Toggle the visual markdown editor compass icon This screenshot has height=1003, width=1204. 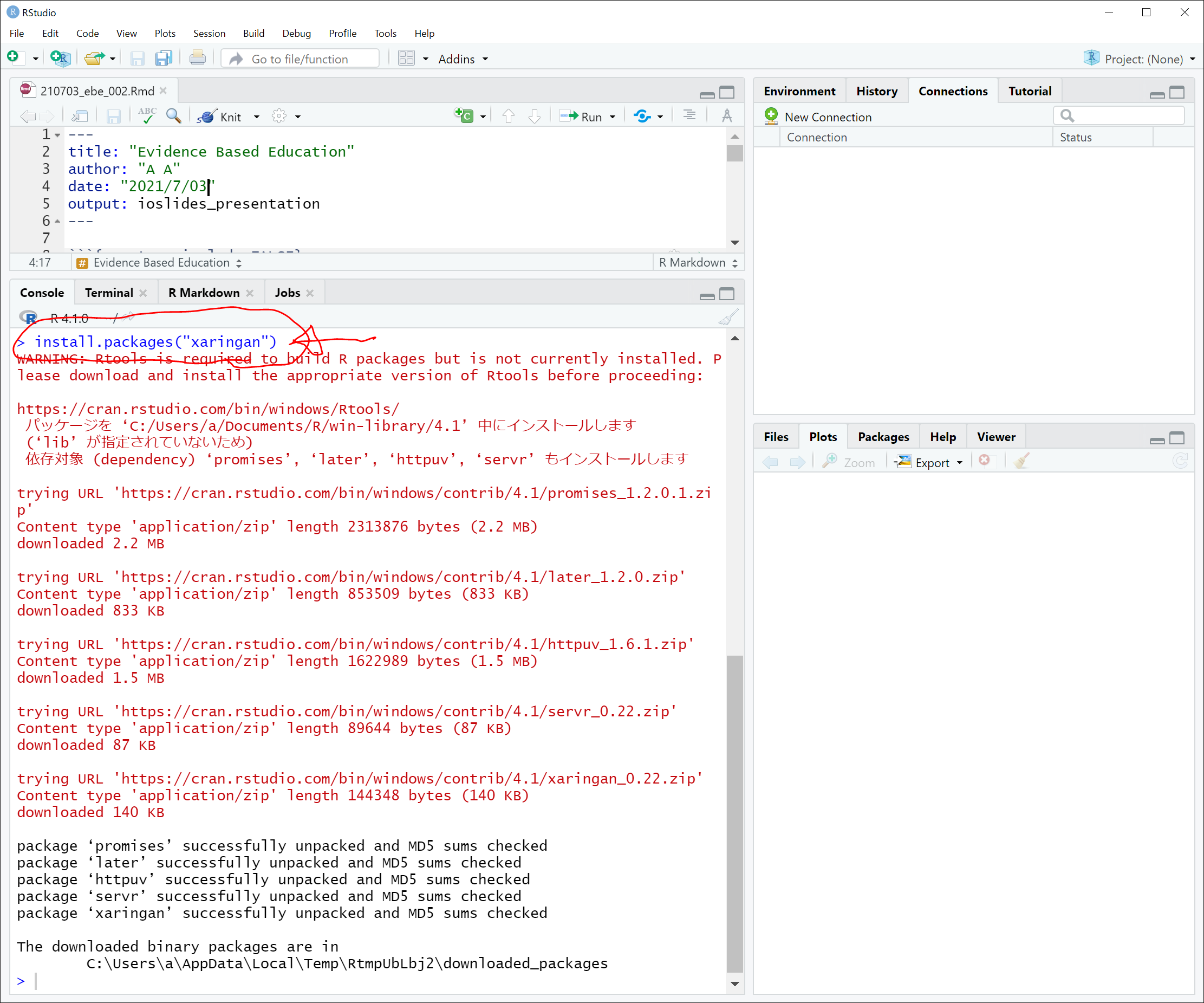pos(726,117)
